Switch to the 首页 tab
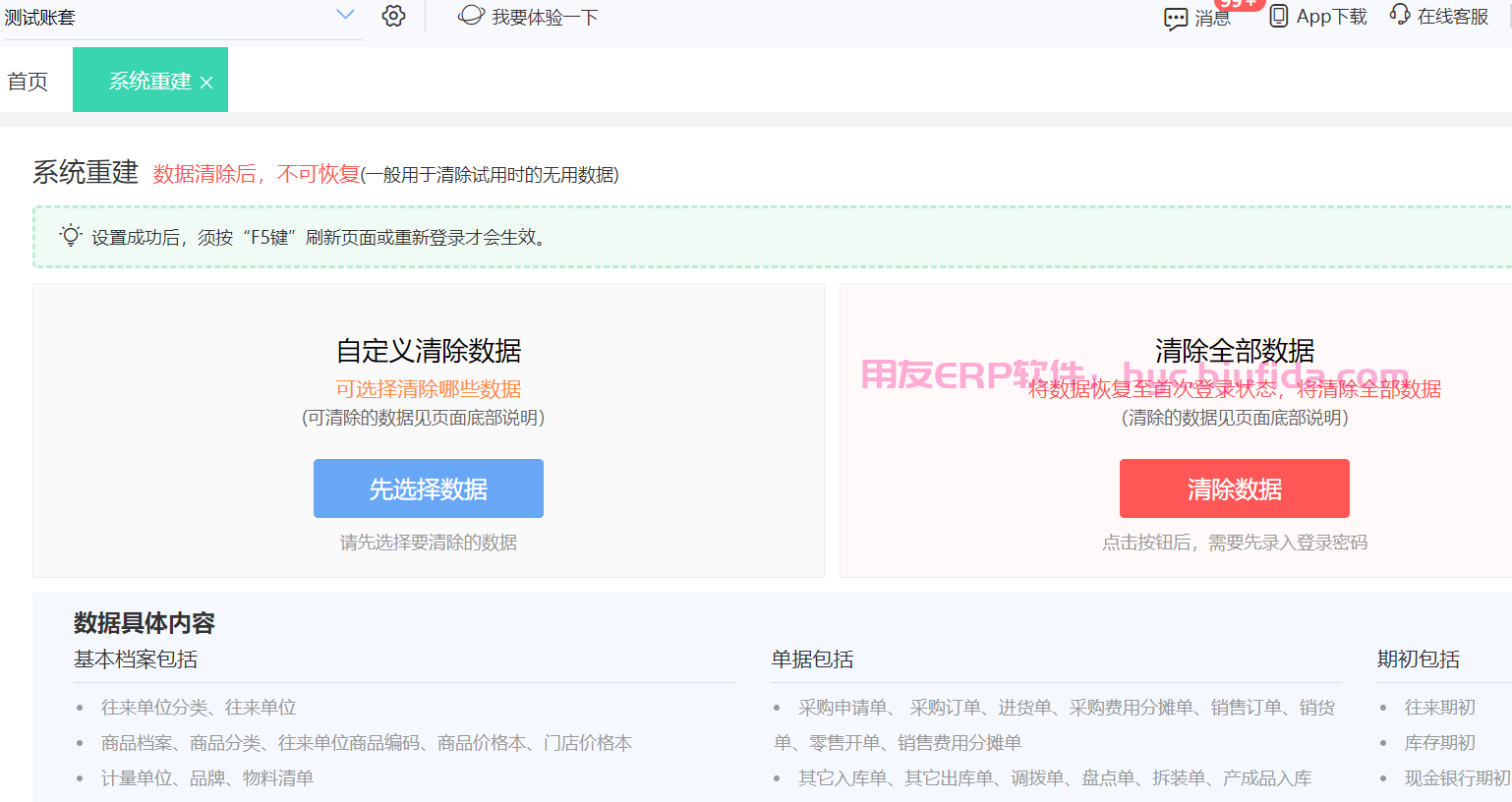The image size is (1512, 802). tap(28, 82)
